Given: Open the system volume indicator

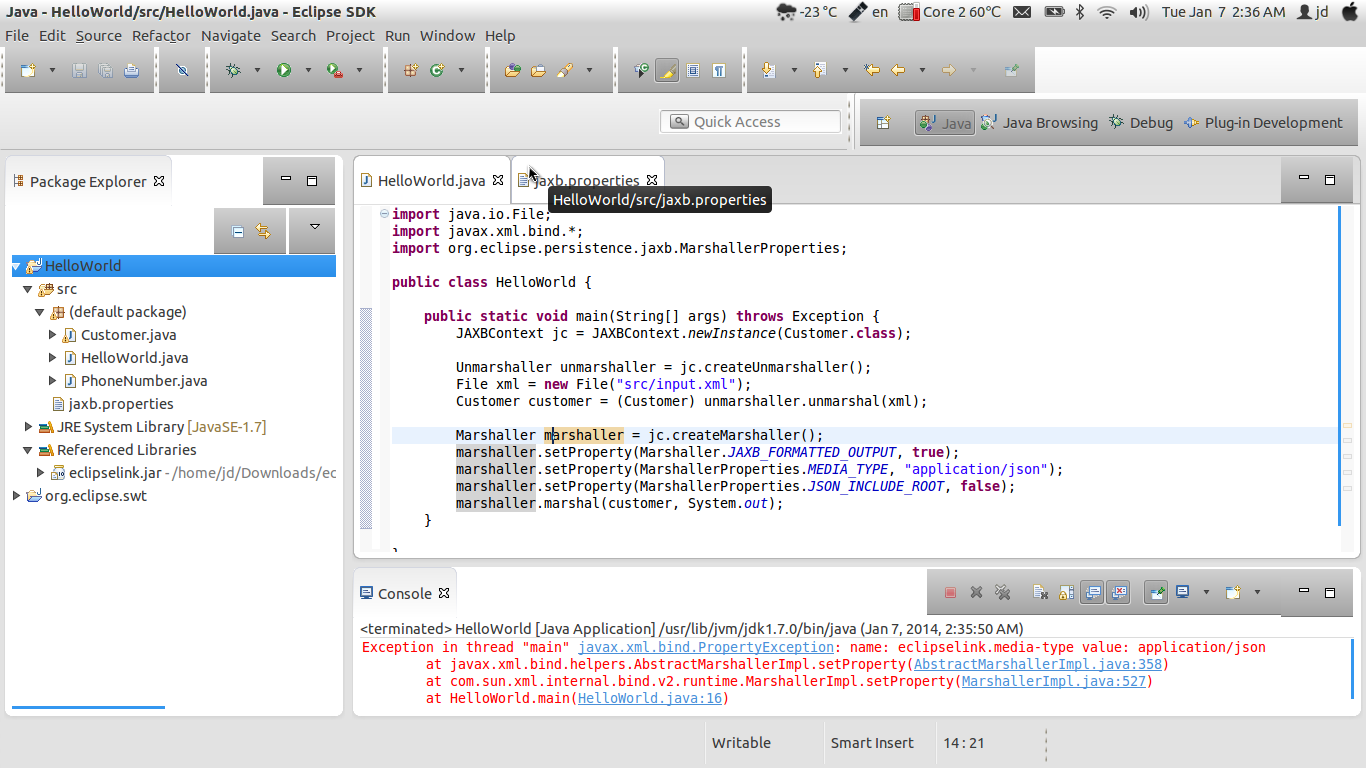Looking at the screenshot, I should click(x=1139, y=12).
